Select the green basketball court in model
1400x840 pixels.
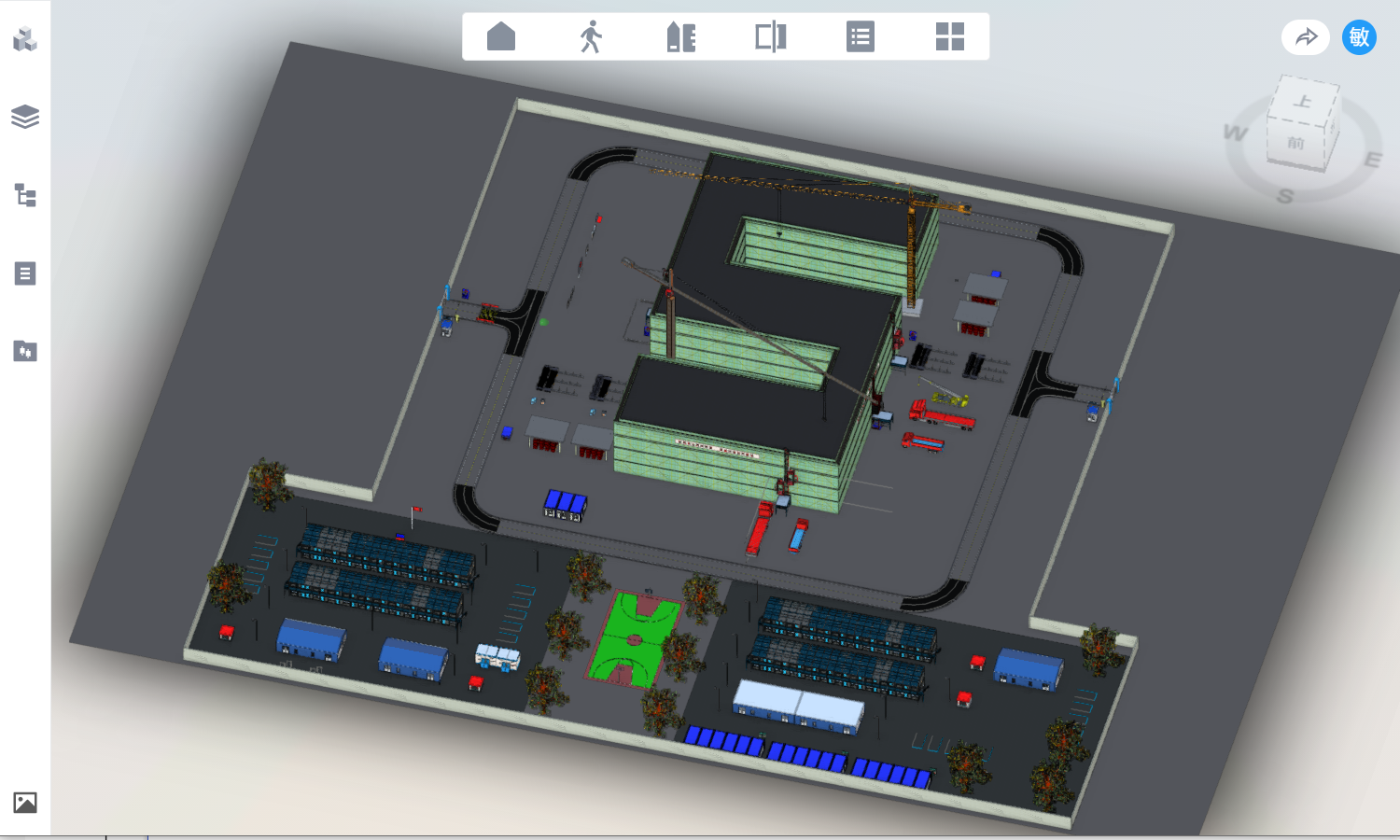tap(635, 639)
